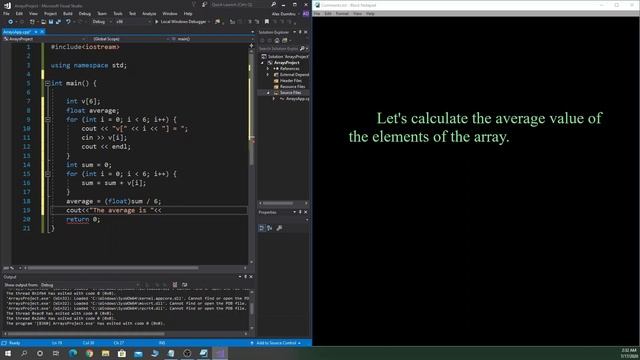Viewport: 640px width, 360px height.
Task: Expand External Dependencies node
Action: 268,75
